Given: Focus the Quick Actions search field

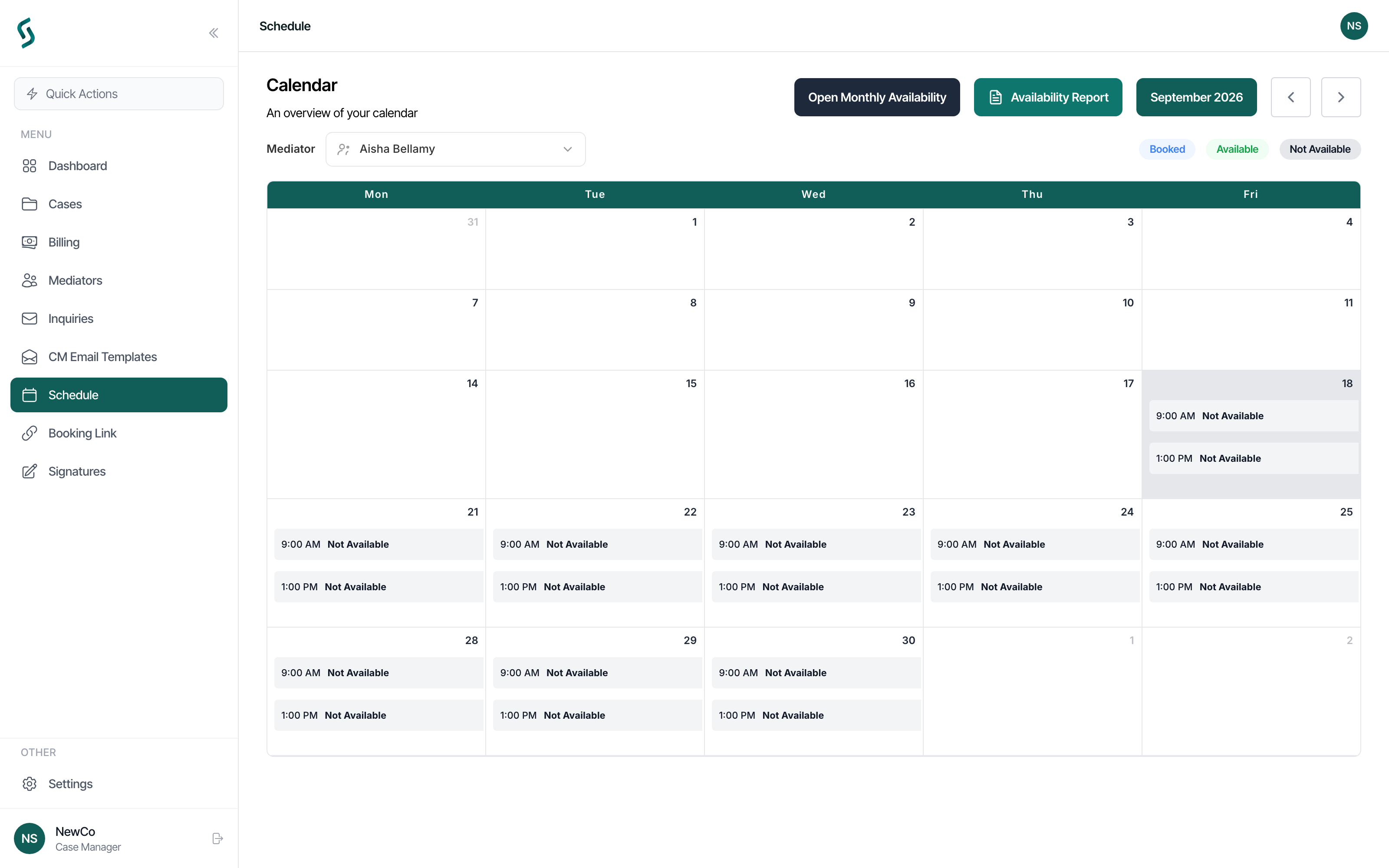Looking at the screenshot, I should pos(119,94).
